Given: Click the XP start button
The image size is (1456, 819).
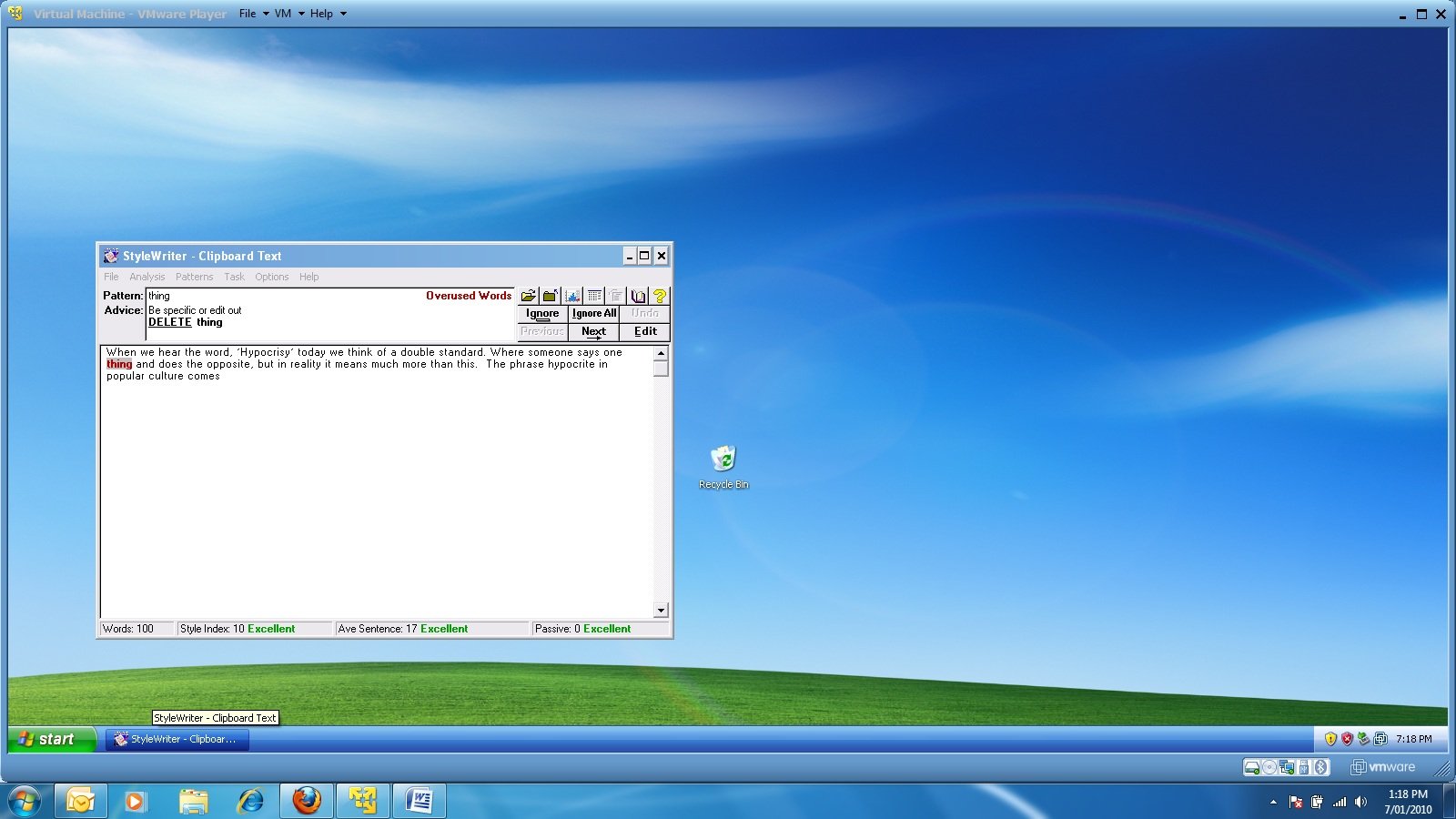Looking at the screenshot, I should coord(51,739).
